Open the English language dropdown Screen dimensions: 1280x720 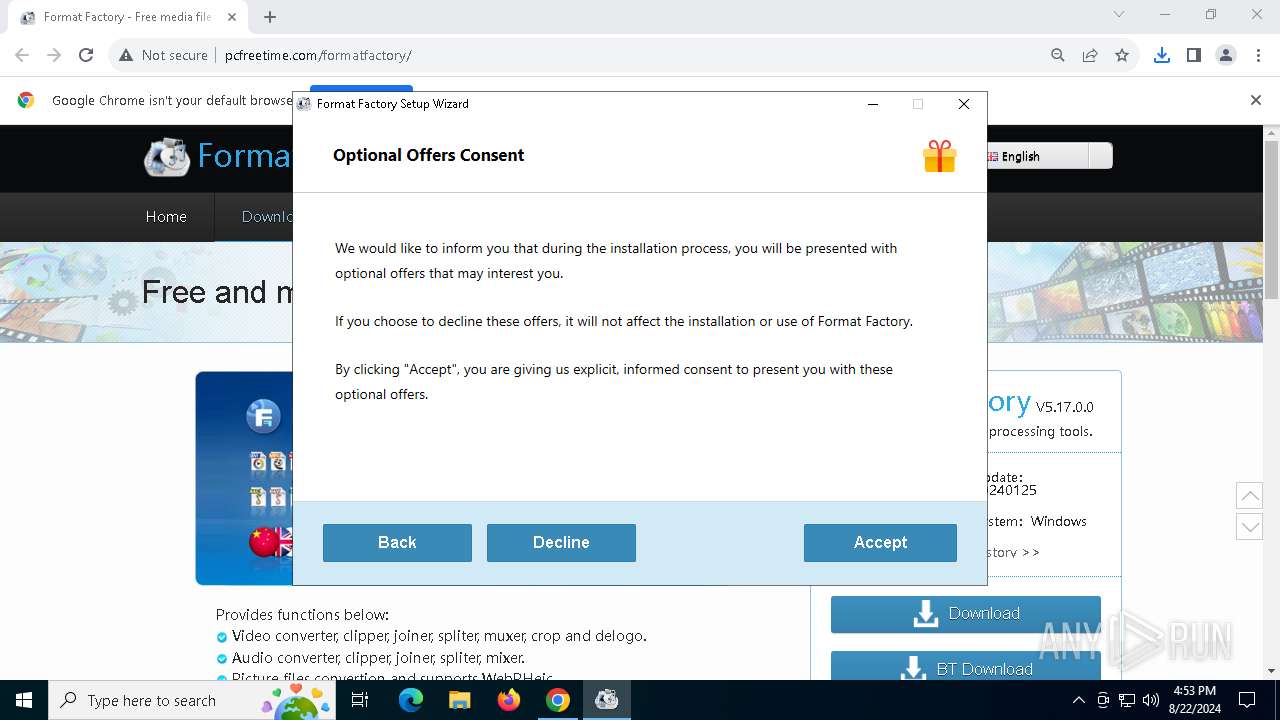point(1048,156)
